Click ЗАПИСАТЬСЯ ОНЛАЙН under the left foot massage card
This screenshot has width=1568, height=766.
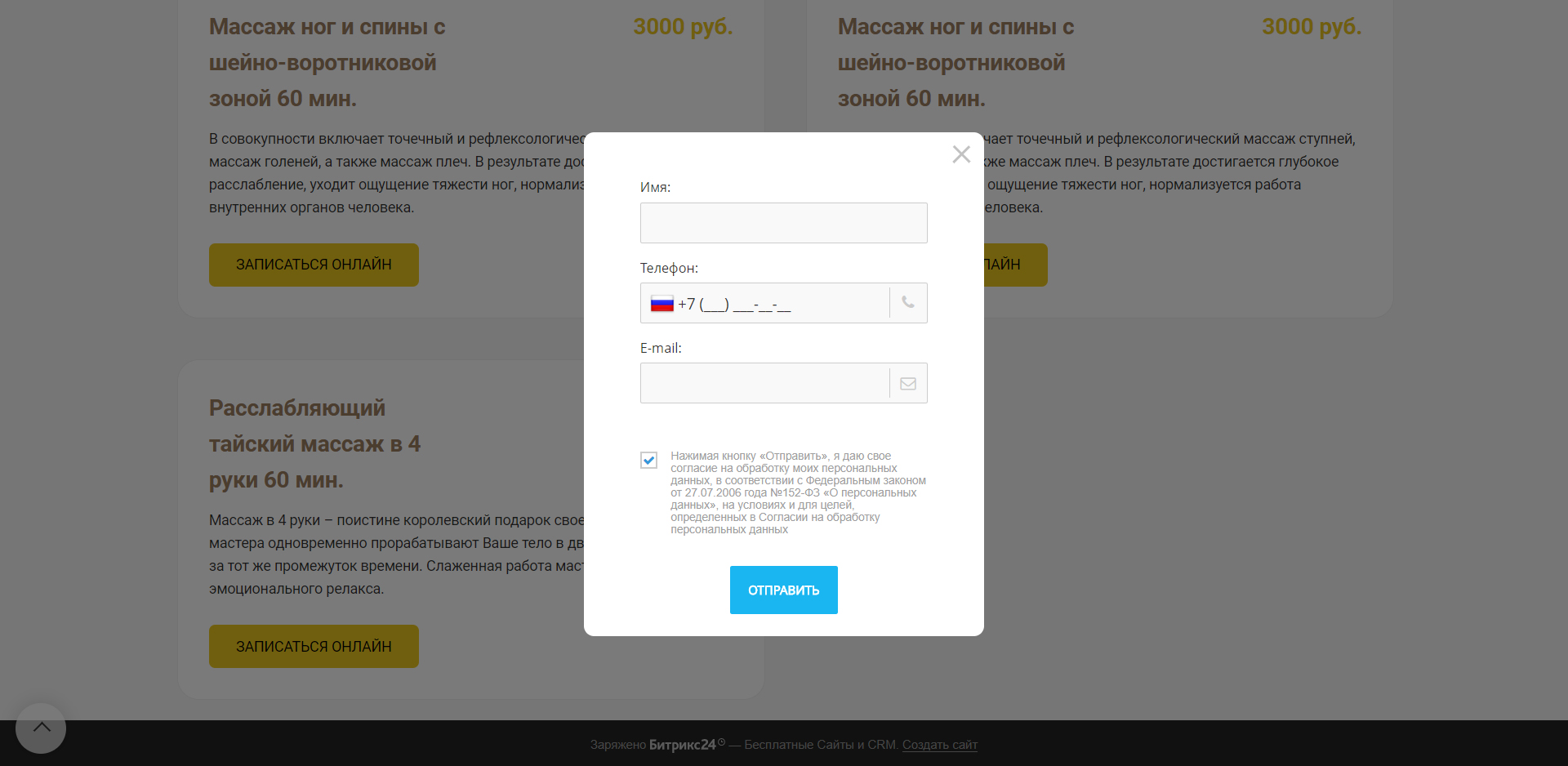tap(314, 265)
